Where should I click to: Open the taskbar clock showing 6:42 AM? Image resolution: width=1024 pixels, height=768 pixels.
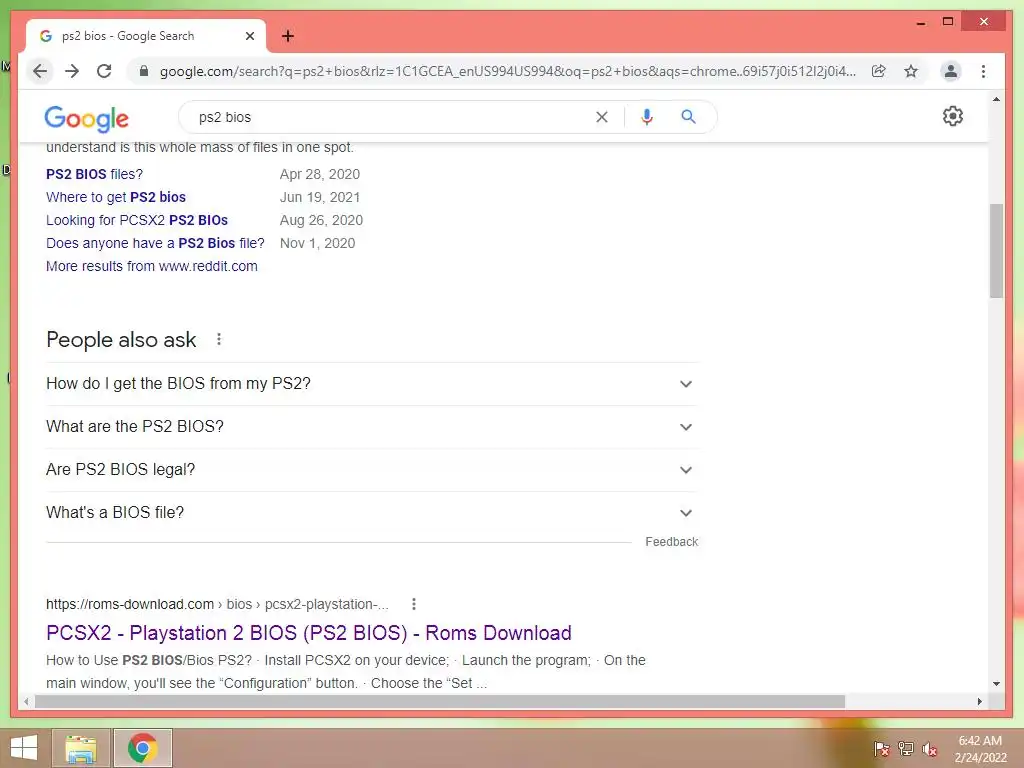980,749
